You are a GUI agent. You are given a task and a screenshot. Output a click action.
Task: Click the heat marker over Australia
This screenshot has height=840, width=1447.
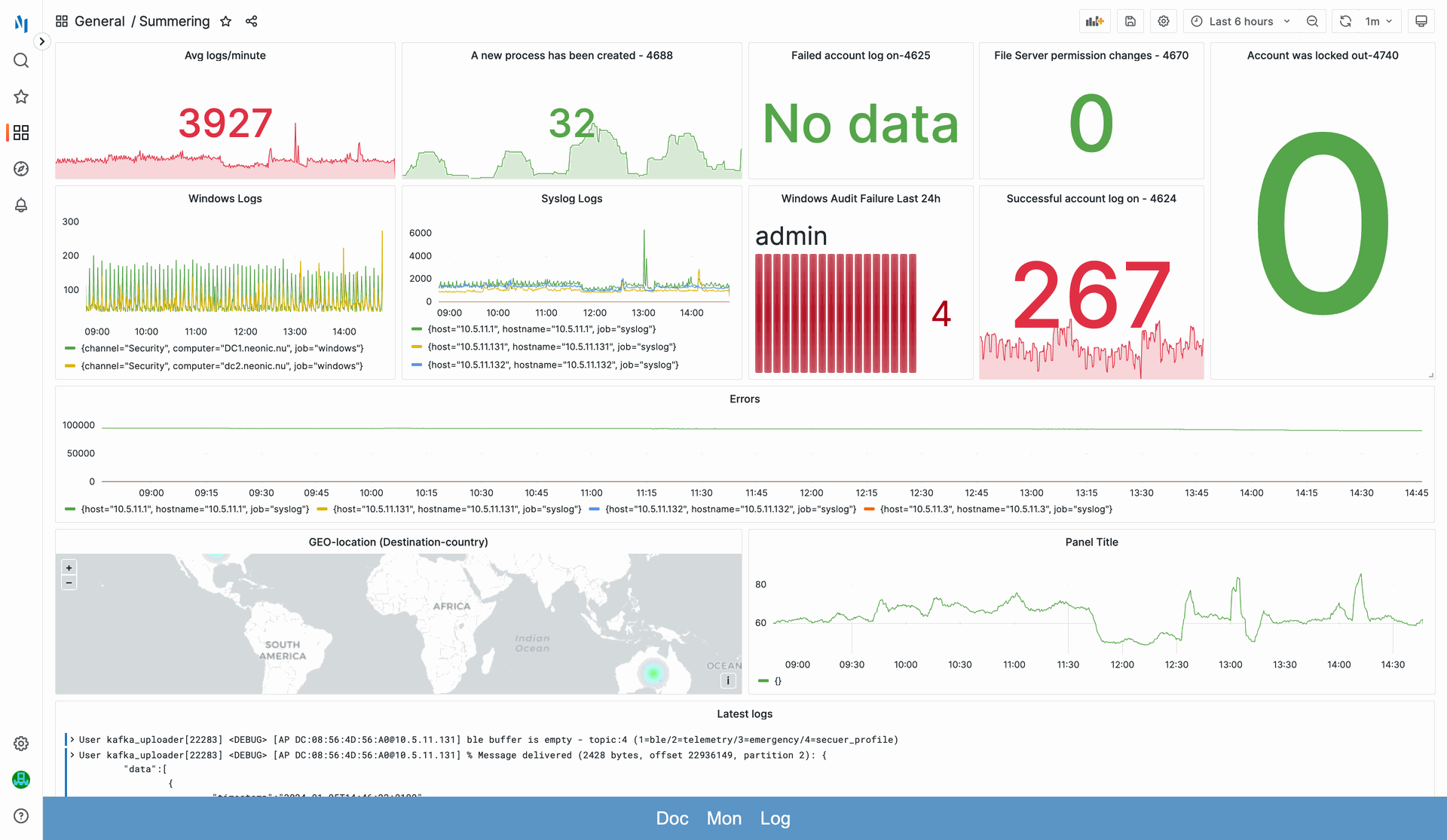[x=653, y=673]
